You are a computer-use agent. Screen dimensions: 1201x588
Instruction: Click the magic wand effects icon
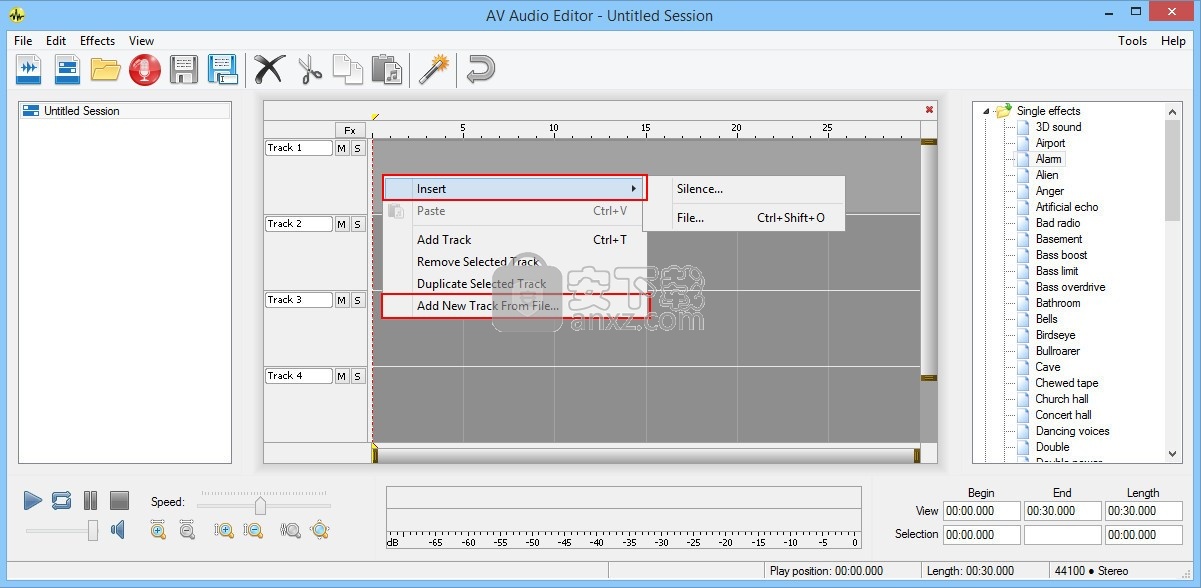pyautogui.click(x=434, y=69)
